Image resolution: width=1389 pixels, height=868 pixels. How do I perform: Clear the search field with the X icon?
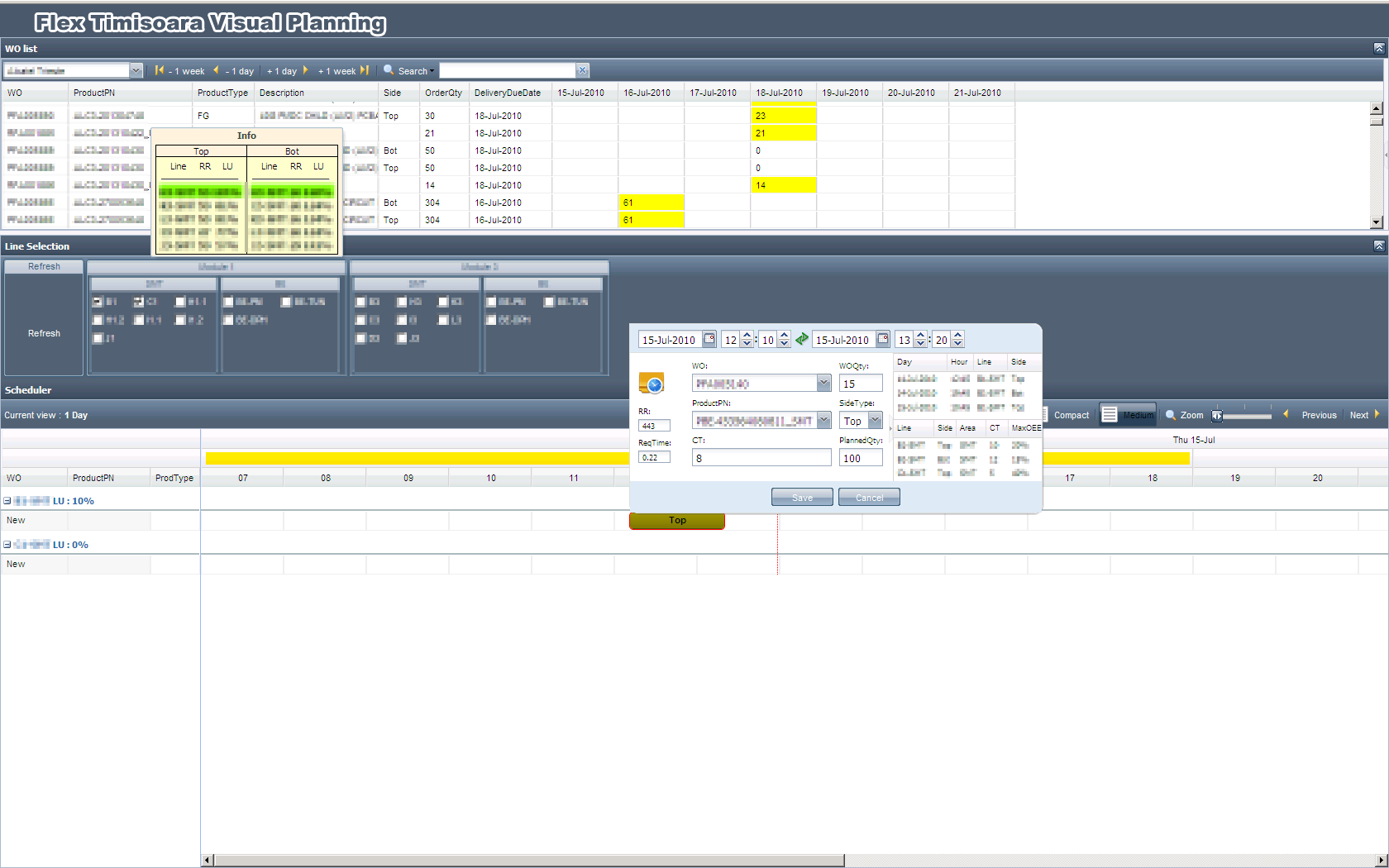pyautogui.click(x=582, y=70)
